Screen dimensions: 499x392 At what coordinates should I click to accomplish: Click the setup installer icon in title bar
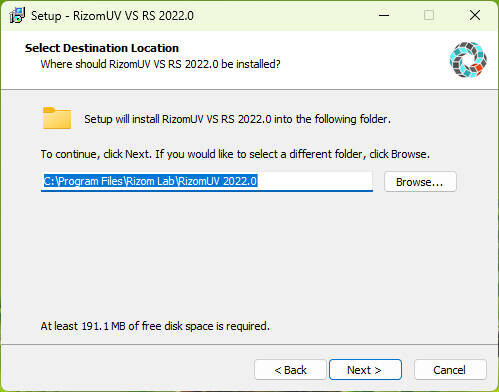17,15
